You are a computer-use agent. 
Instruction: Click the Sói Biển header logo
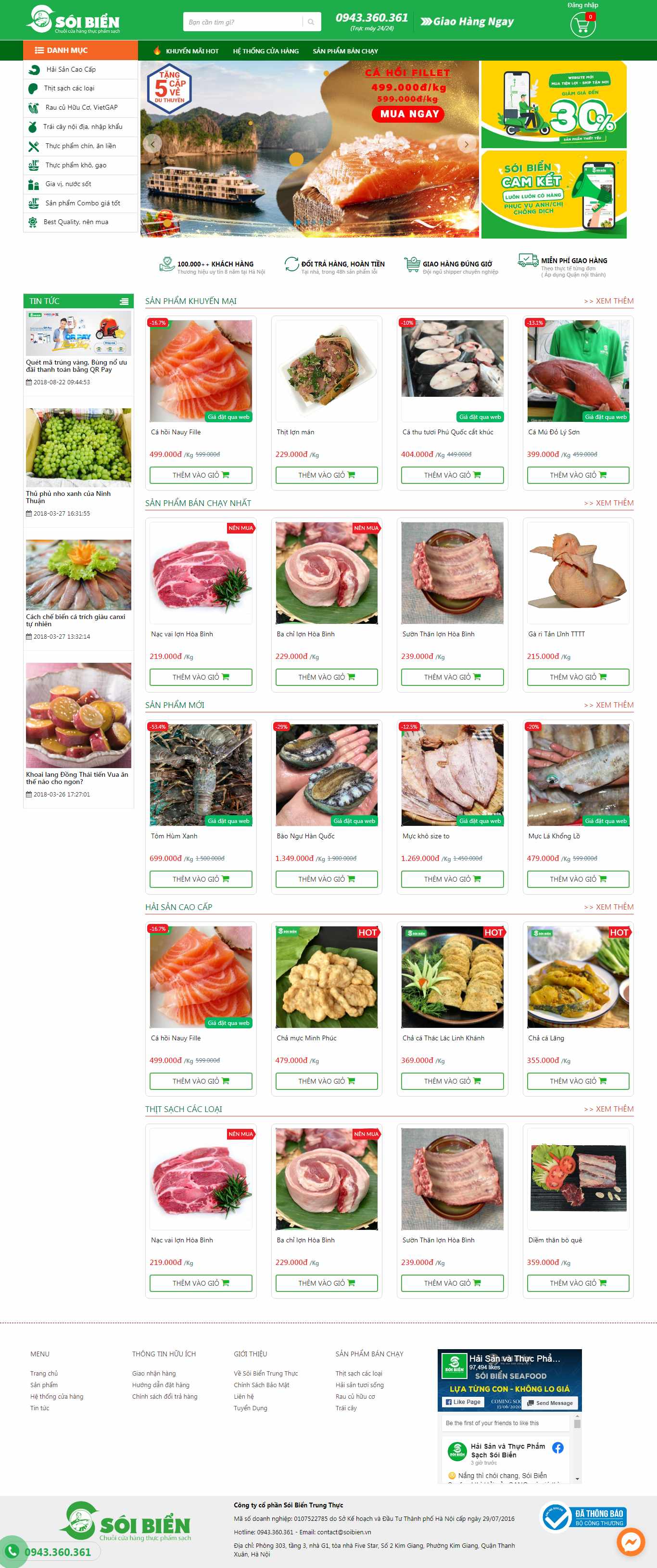[x=73, y=20]
